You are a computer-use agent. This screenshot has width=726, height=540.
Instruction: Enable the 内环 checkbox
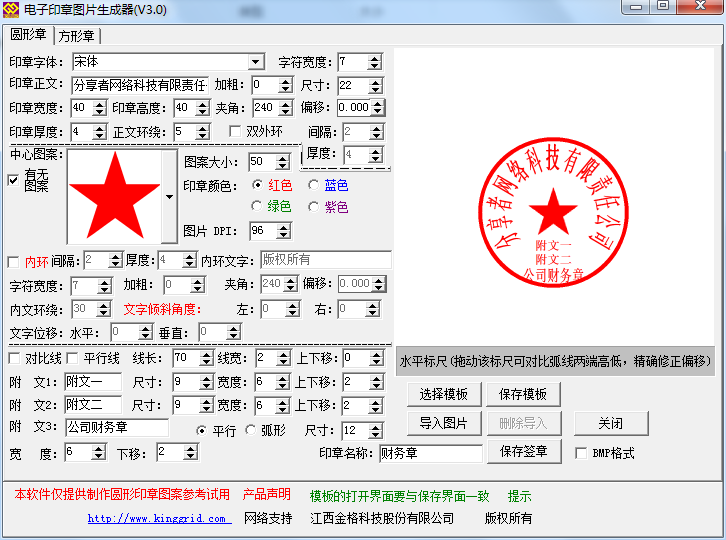(x=13, y=261)
